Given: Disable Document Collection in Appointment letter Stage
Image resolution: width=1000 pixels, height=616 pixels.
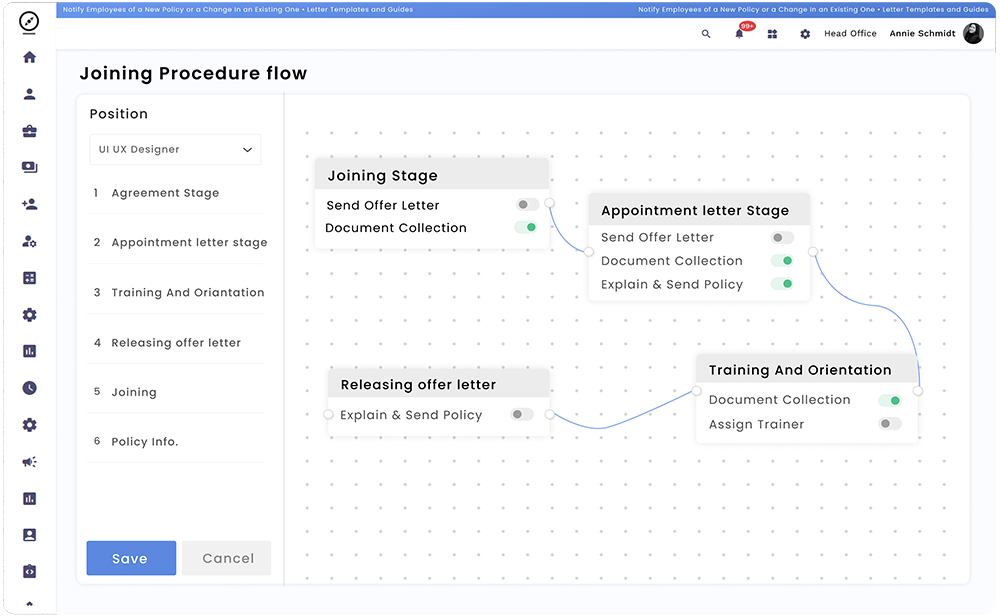Looking at the screenshot, I should click(x=785, y=260).
